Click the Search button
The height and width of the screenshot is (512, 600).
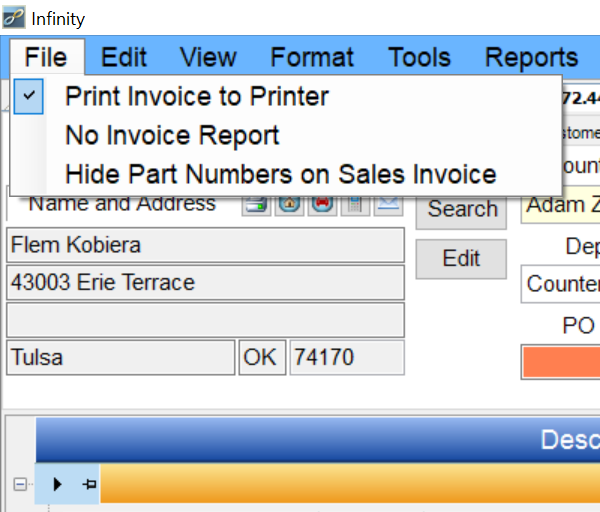click(462, 209)
